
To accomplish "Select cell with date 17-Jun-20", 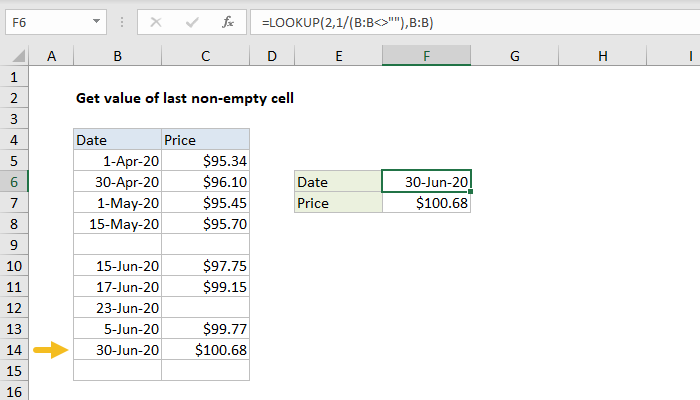I will 117,287.
